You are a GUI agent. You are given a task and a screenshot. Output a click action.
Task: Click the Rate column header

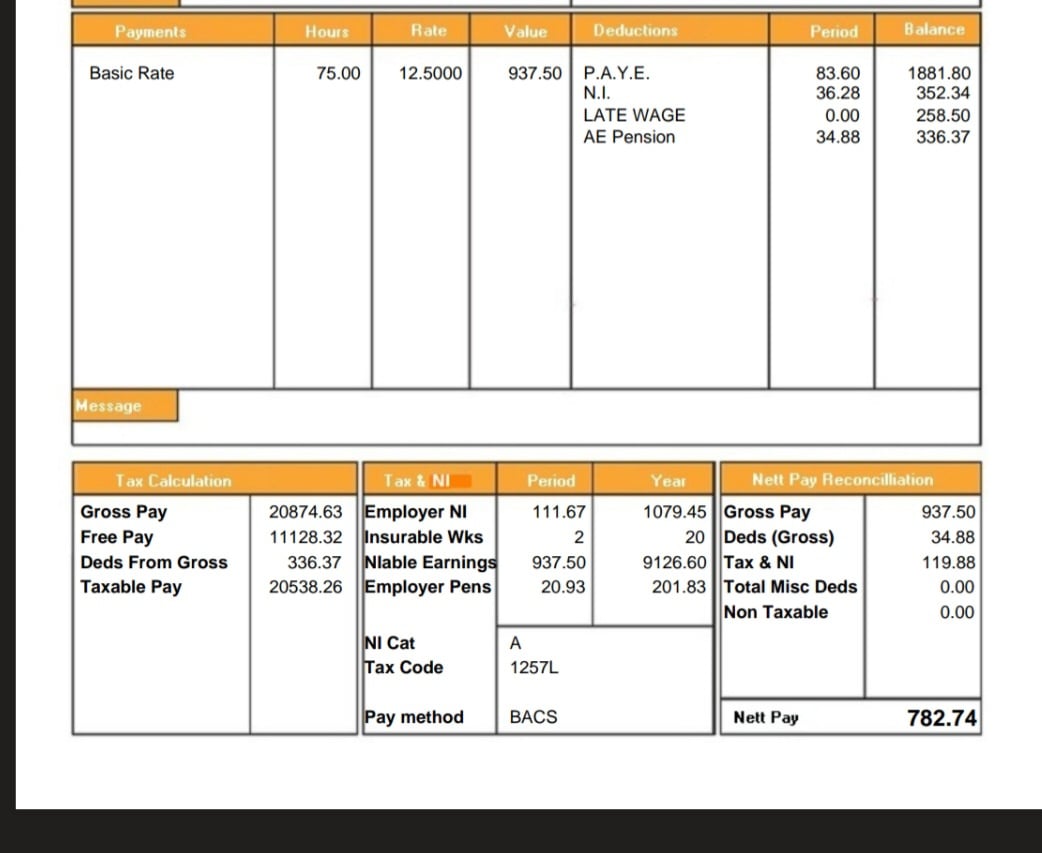[x=429, y=31]
